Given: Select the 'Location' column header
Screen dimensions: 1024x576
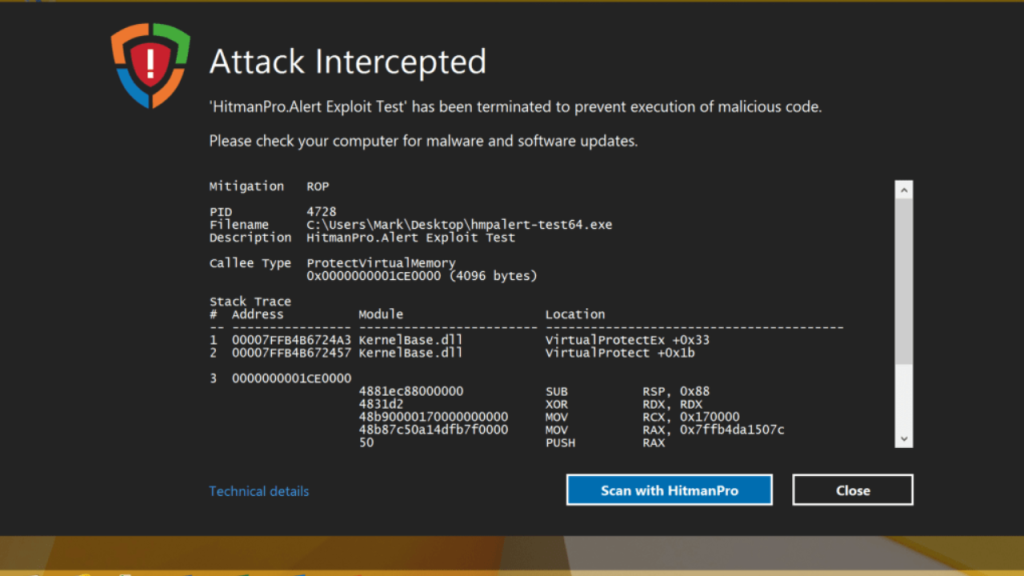Looking at the screenshot, I should click(x=575, y=314).
